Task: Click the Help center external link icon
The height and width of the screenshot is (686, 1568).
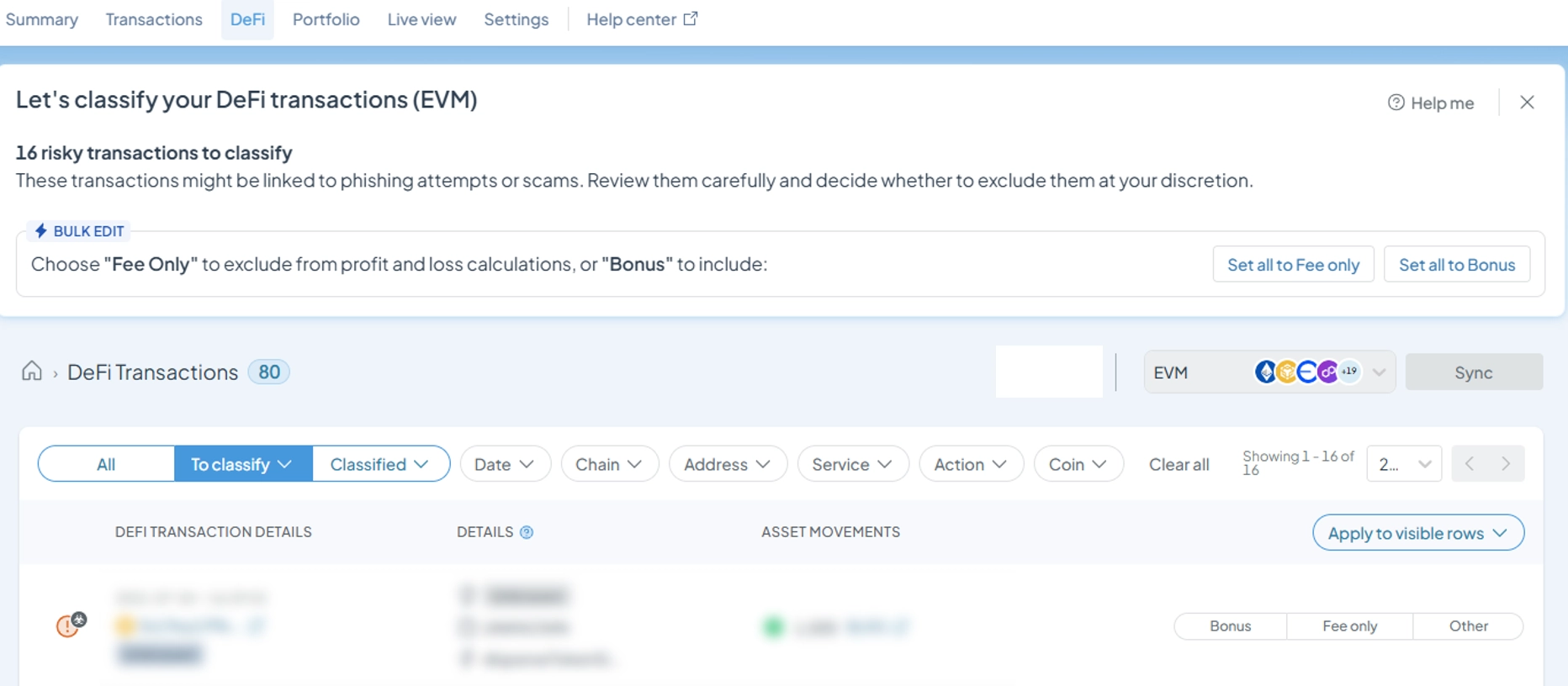Action: tap(691, 18)
